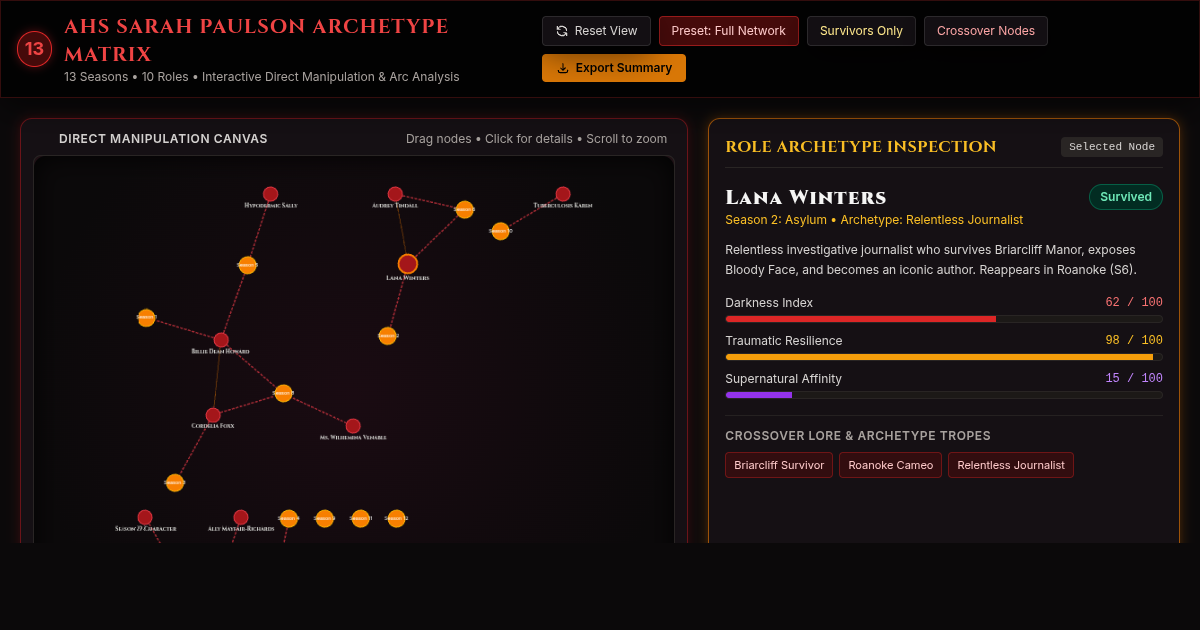Select the Season 4 node in bottom row
The image size is (1200, 630).
point(289,519)
